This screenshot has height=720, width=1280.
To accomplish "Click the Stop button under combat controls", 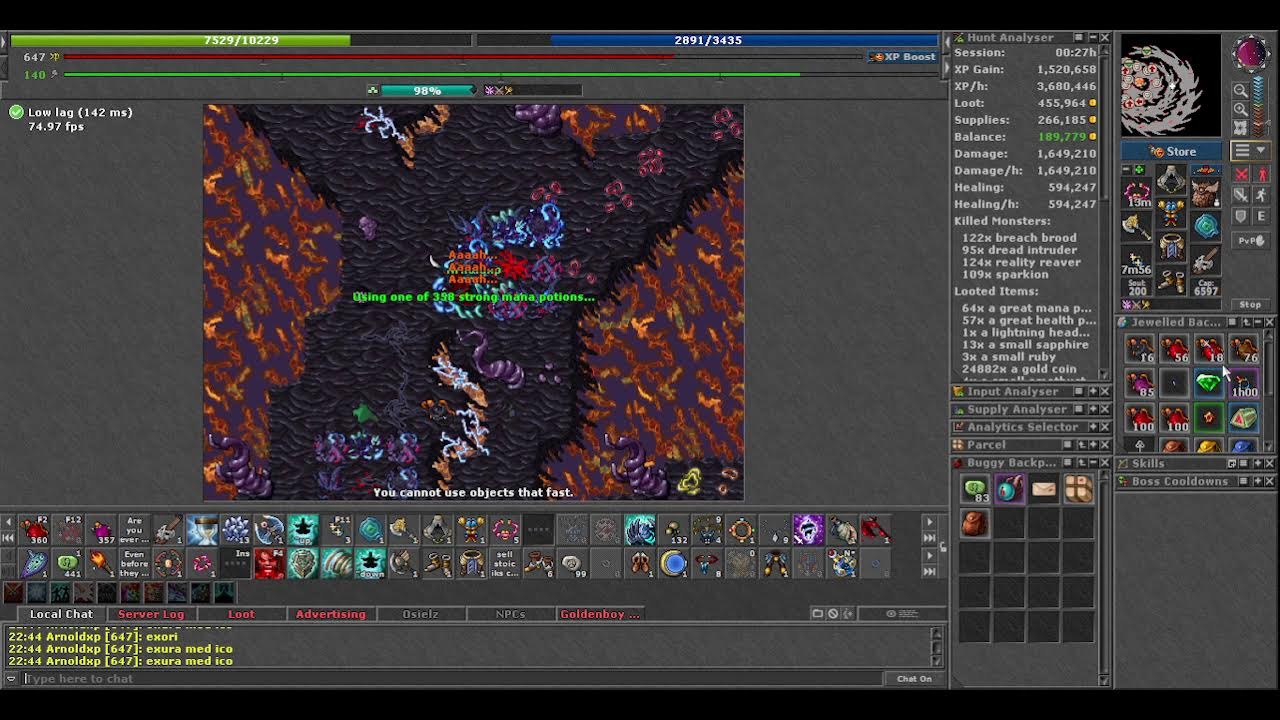I will [1251, 304].
